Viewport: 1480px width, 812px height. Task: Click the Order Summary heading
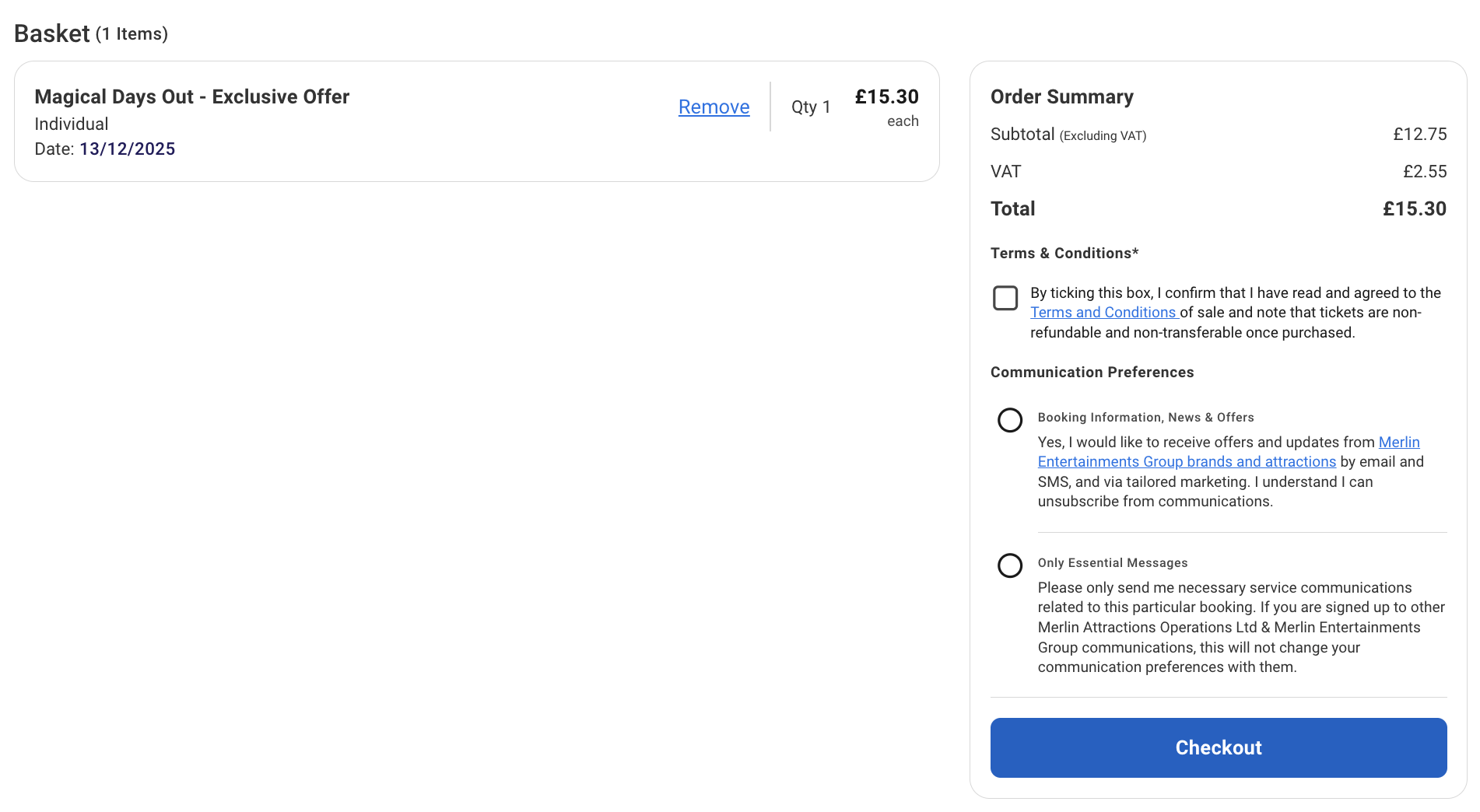1061,97
